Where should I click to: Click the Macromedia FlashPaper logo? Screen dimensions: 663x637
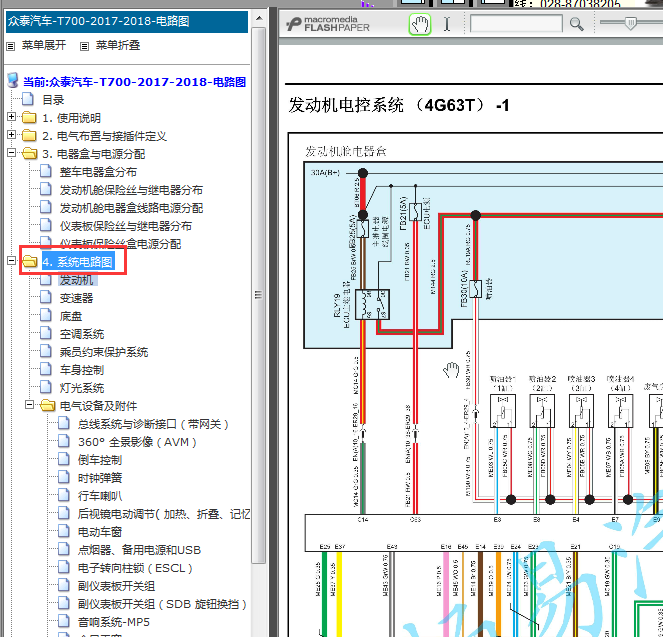pos(328,24)
